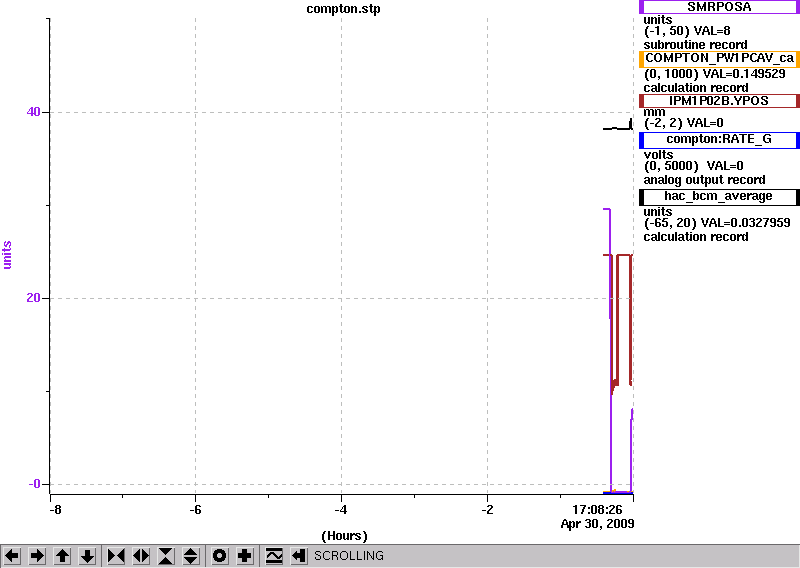Click the '(-65, 20) VAL=0.0327959' text

coord(717,223)
